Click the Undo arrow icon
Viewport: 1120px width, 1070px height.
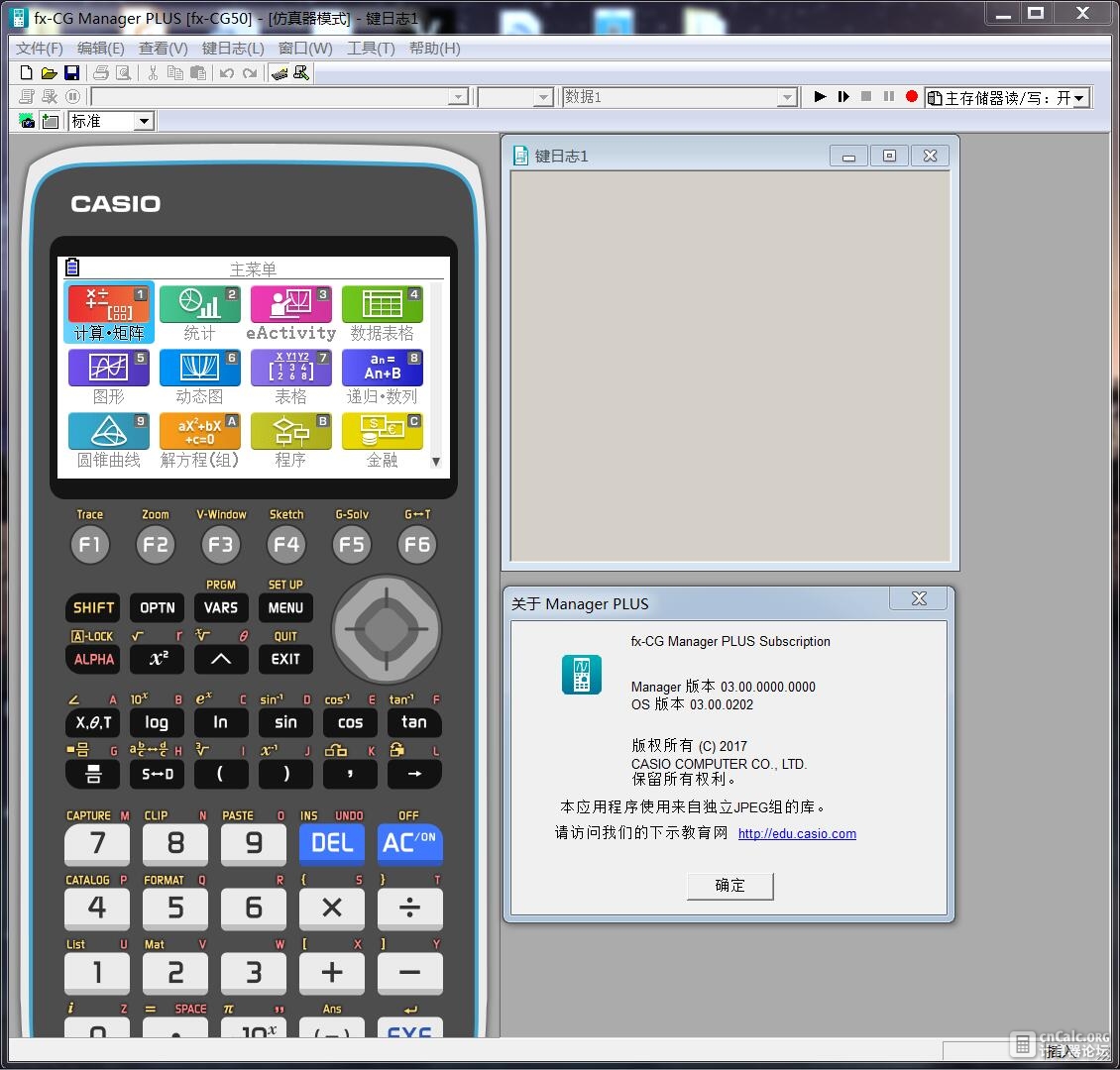point(227,72)
